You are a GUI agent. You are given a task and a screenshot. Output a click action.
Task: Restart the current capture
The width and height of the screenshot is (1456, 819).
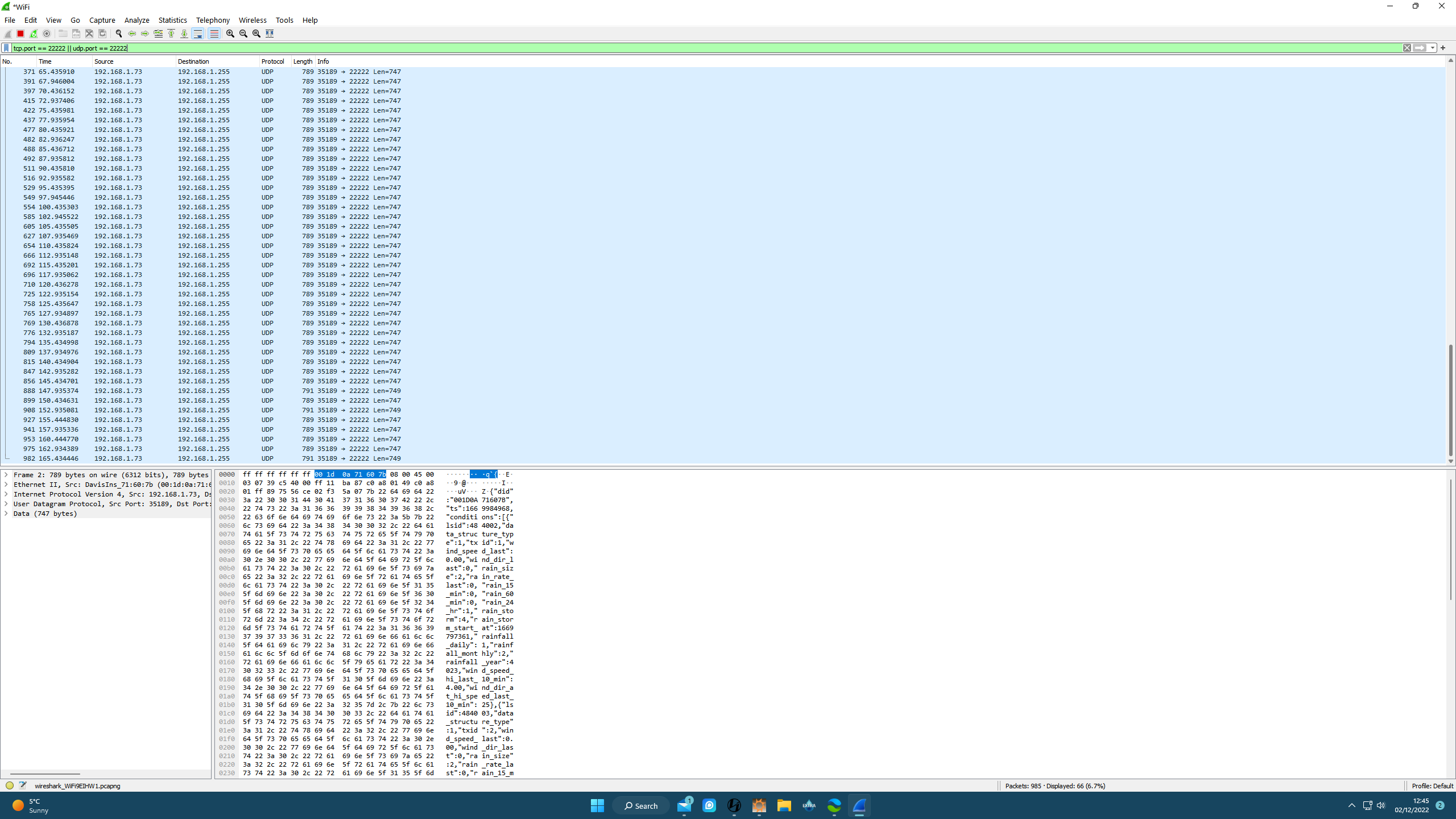[x=34, y=34]
